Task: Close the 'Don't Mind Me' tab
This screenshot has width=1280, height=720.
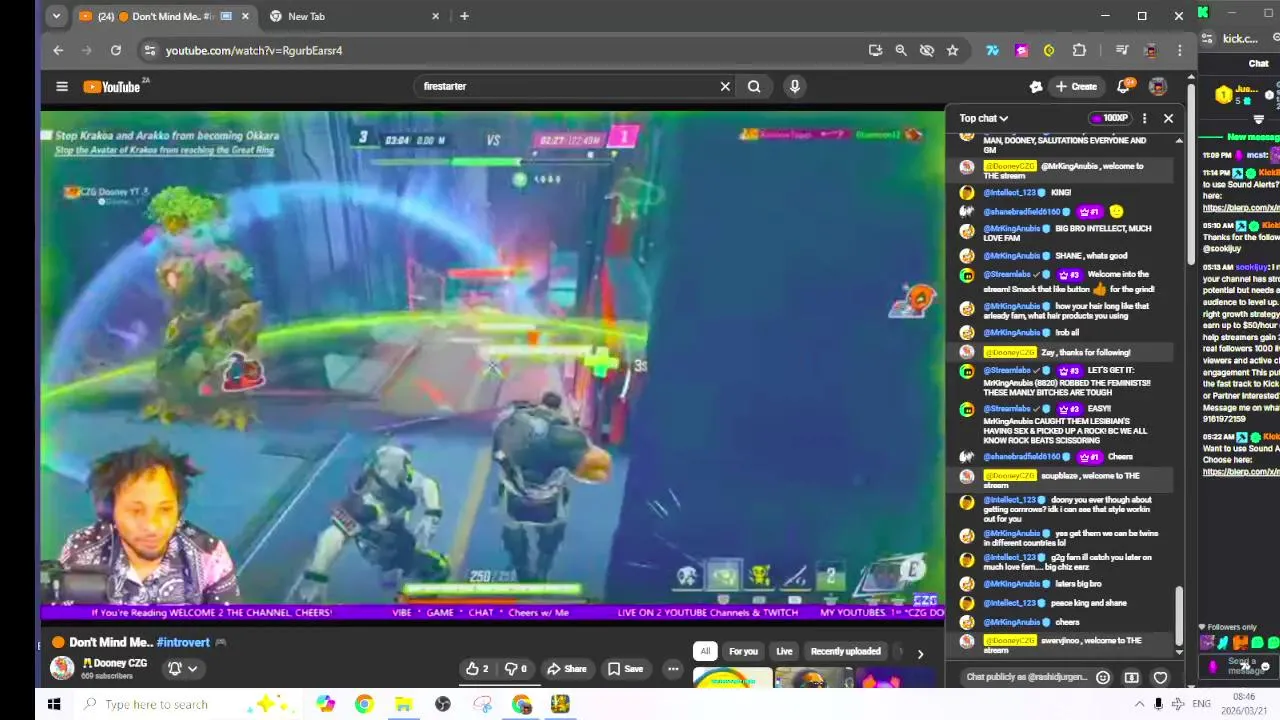Action: pos(245,16)
